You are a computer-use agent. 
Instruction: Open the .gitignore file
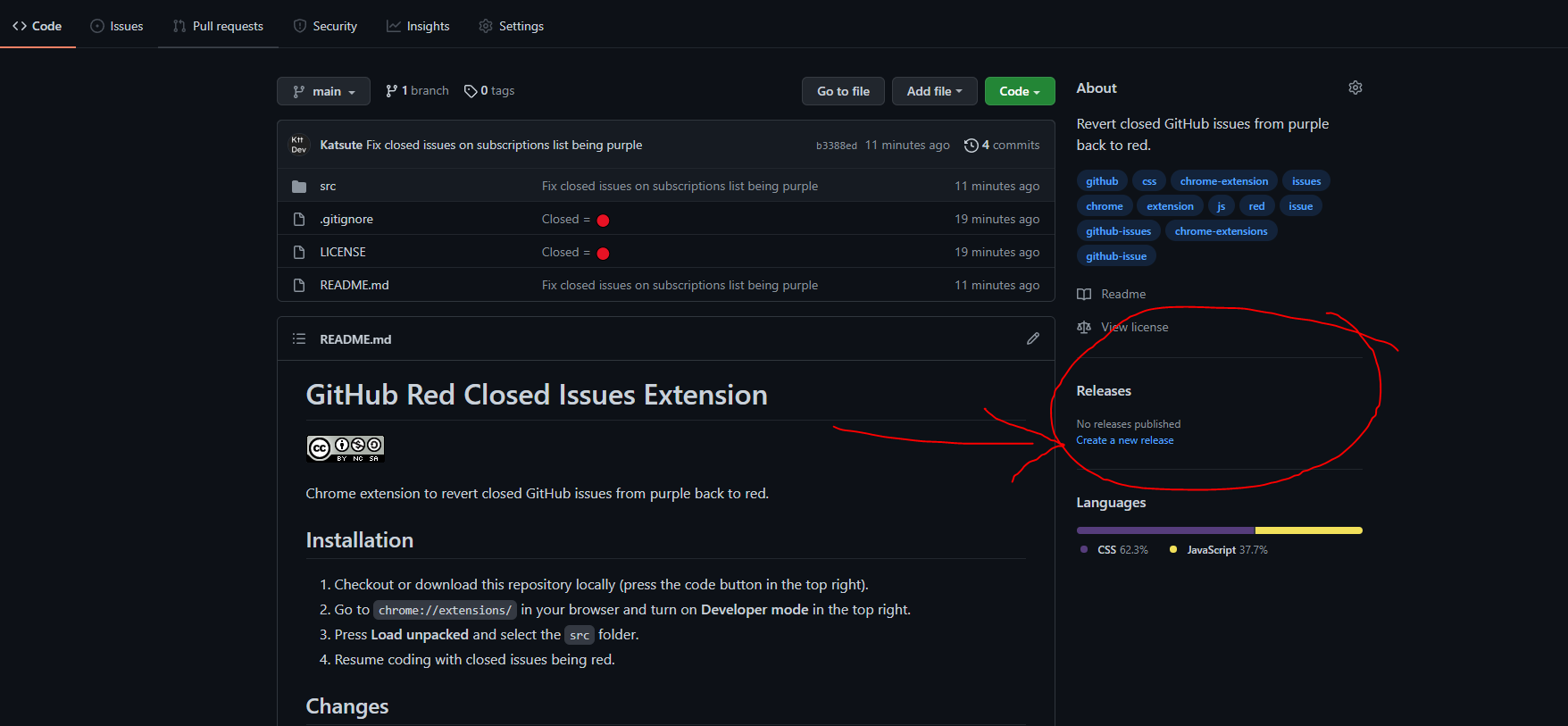pos(346,219)
